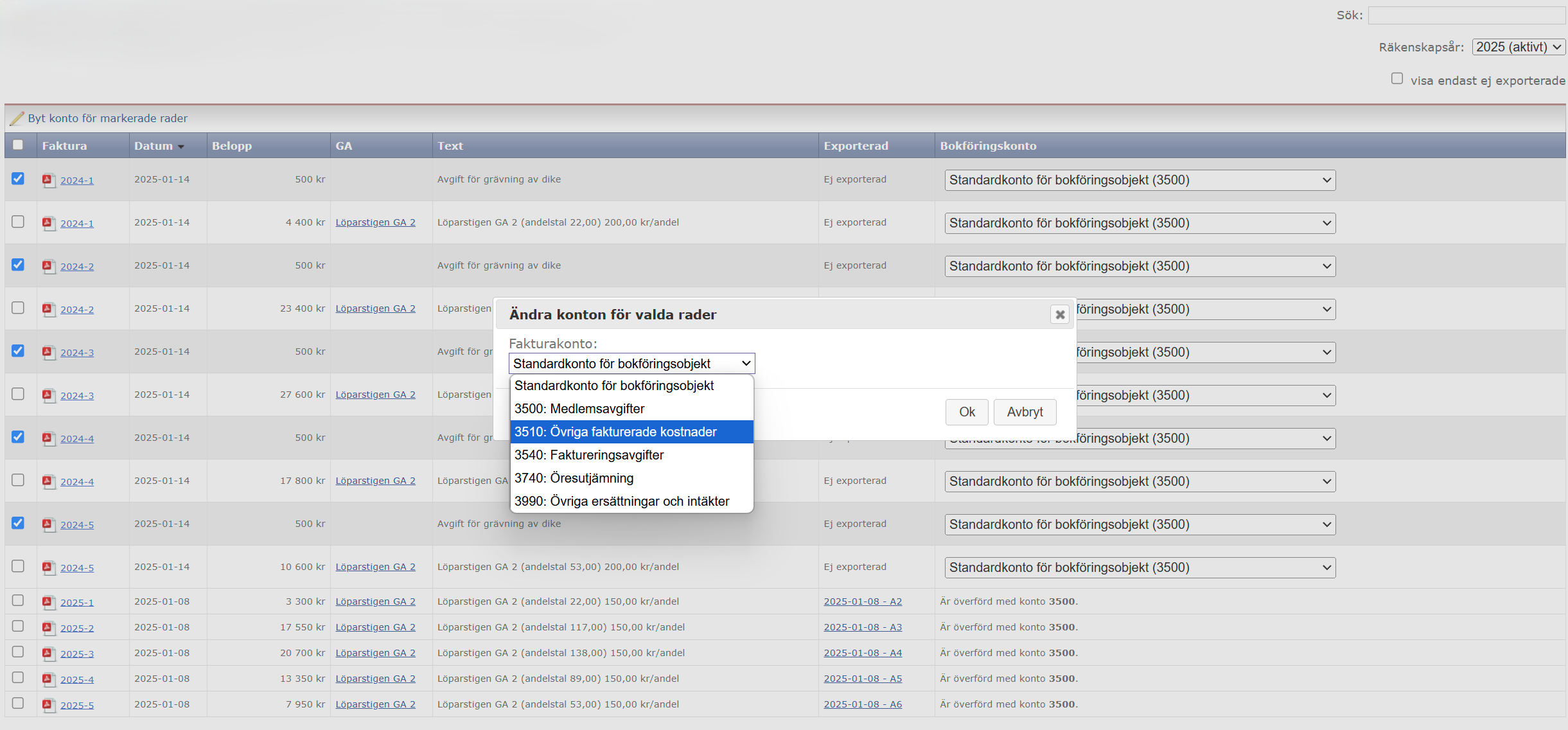Click the pencil icon for Byt konto
The height and width of the screenshot is (730, 1568).
[x=17, y=118]
